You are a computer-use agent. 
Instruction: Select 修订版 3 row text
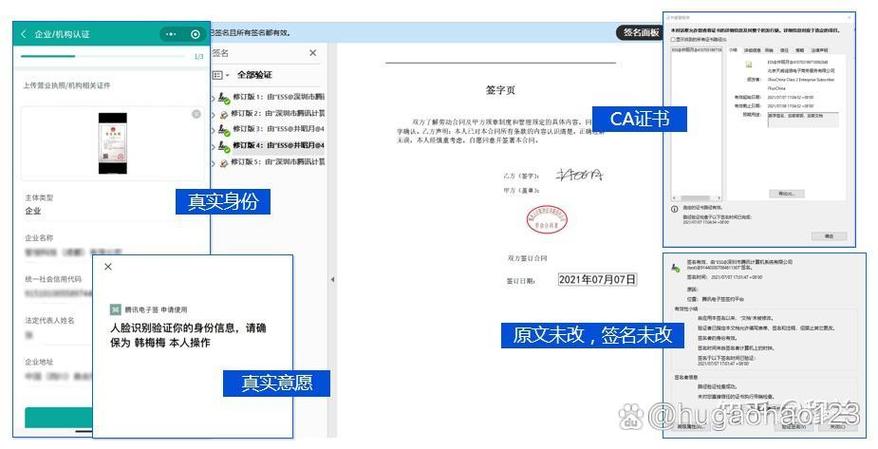pyautogui.click(x=279, y=129)
